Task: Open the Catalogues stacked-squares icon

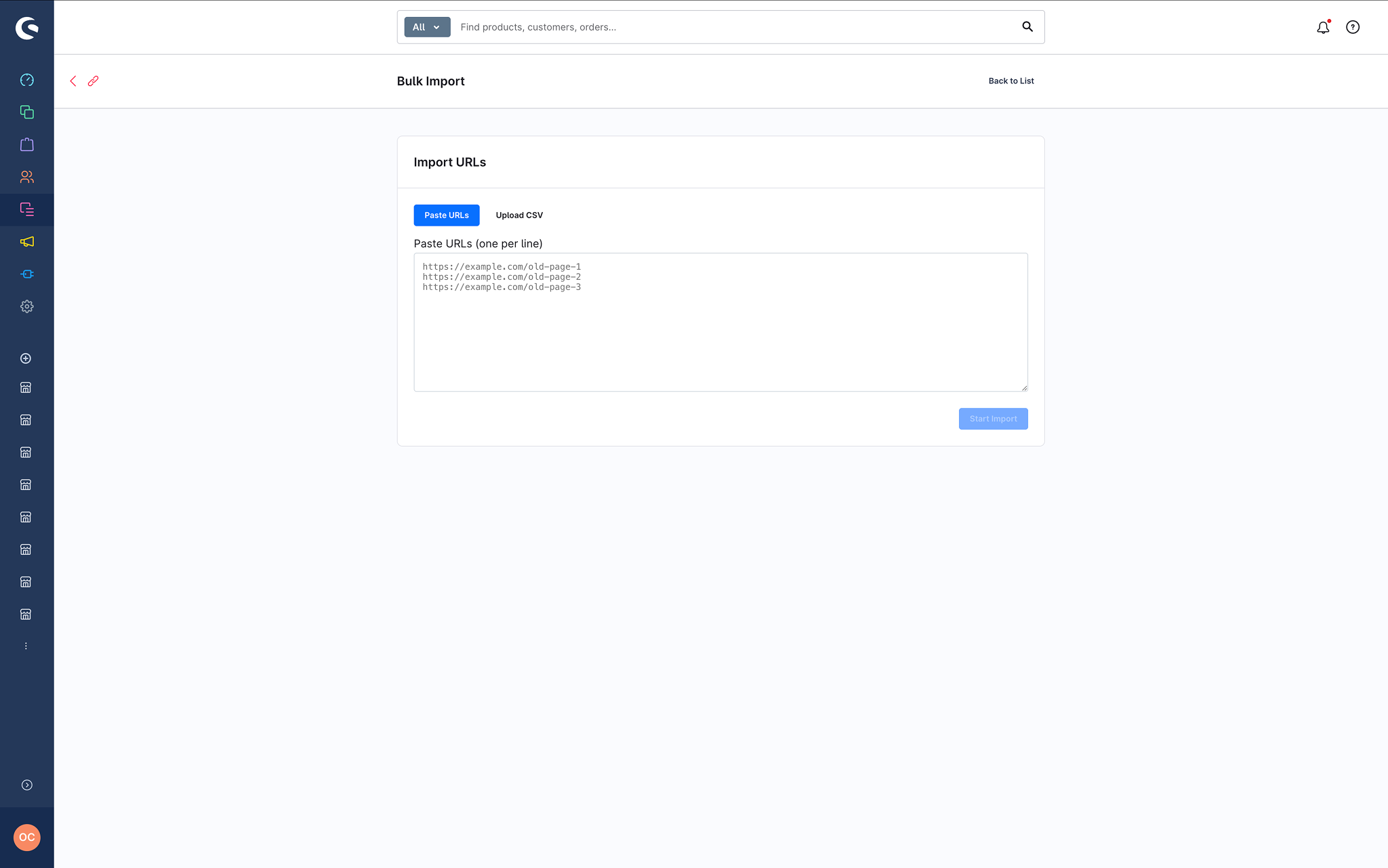Action: pos(27,112)
